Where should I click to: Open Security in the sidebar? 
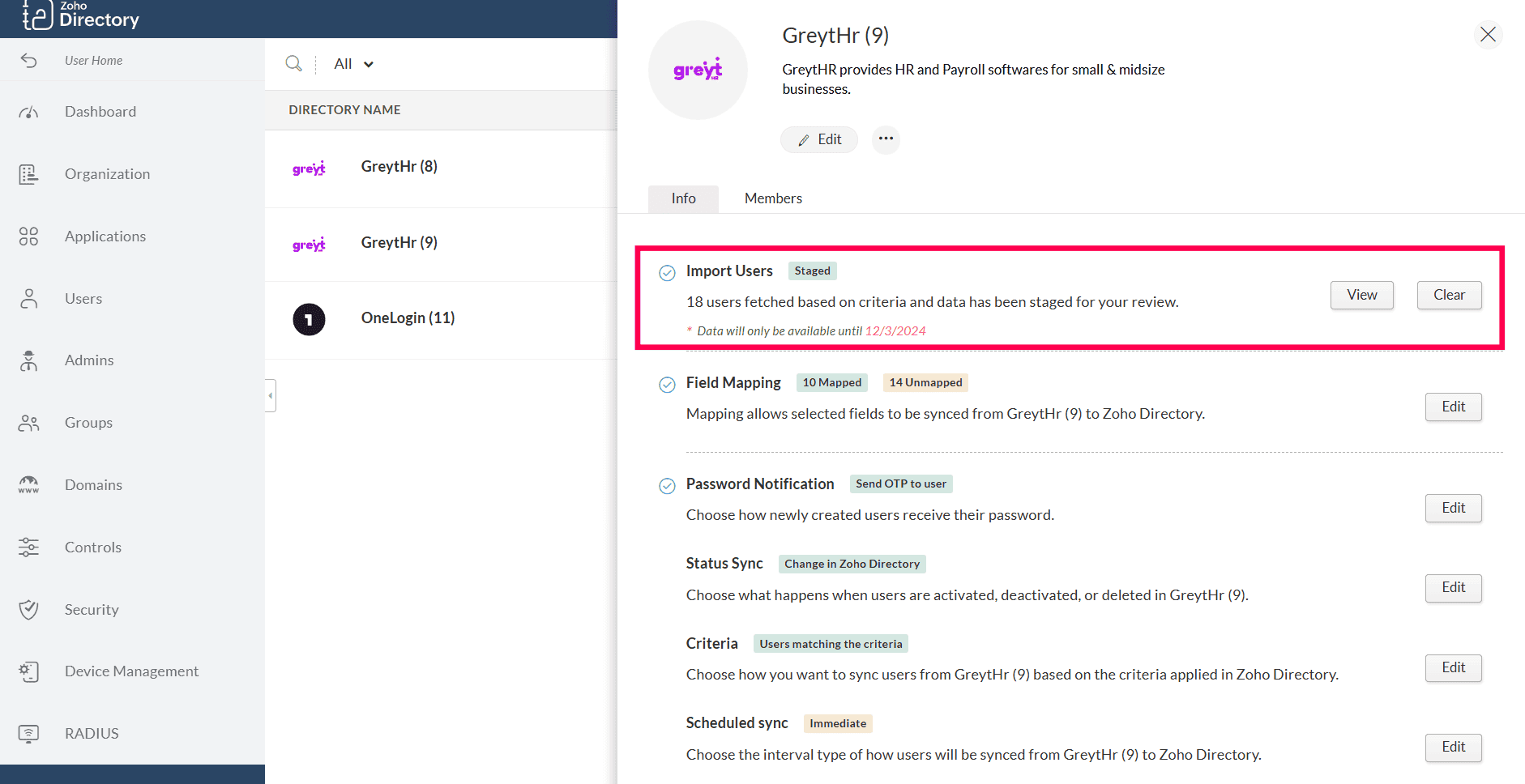pos(92,610)
